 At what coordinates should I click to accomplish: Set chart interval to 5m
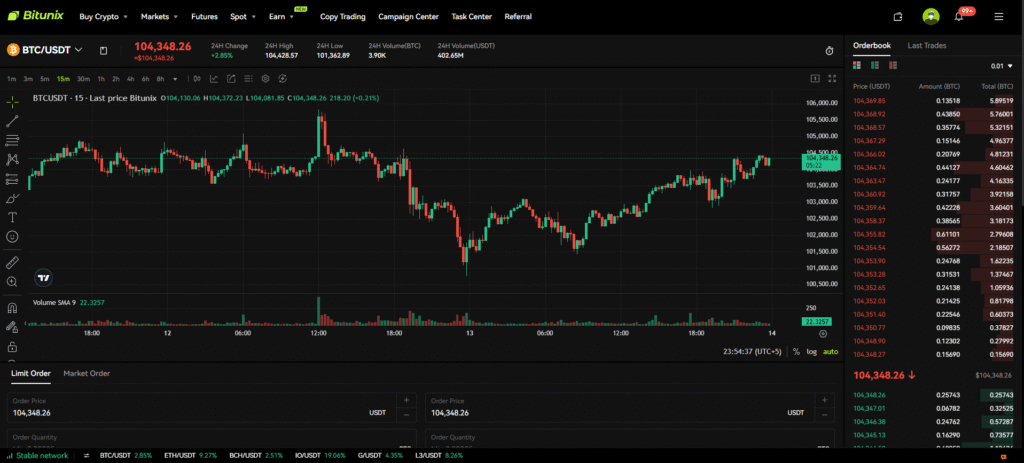click(x=44, y=79)
